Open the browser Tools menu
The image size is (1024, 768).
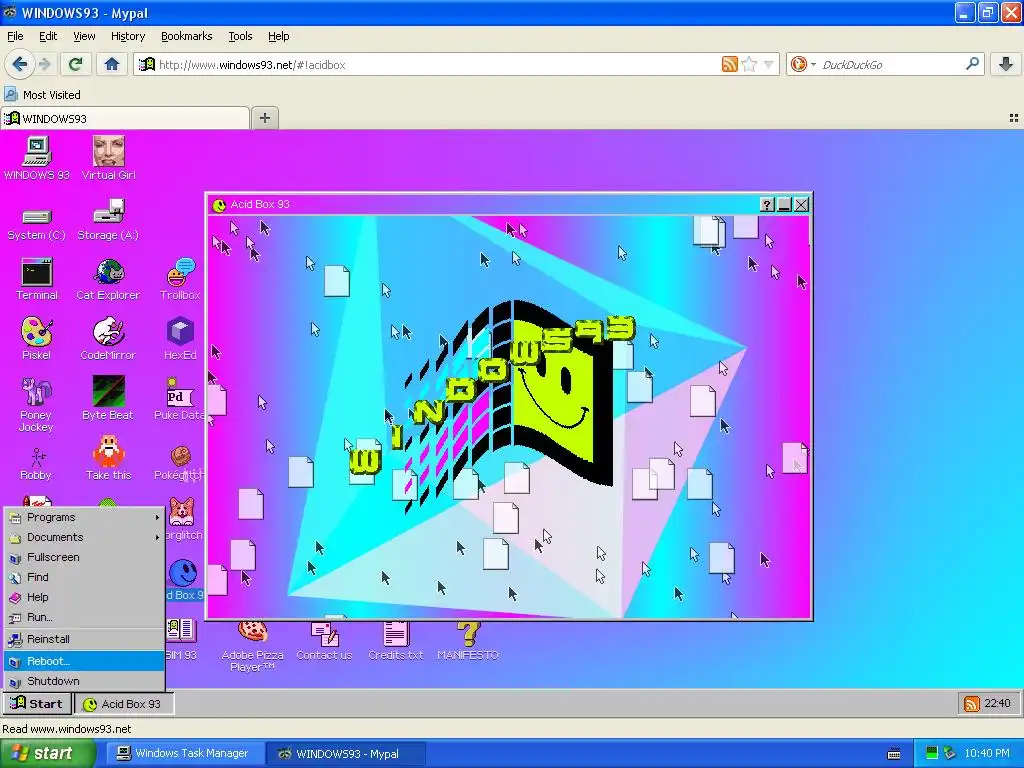pos(240,36)
